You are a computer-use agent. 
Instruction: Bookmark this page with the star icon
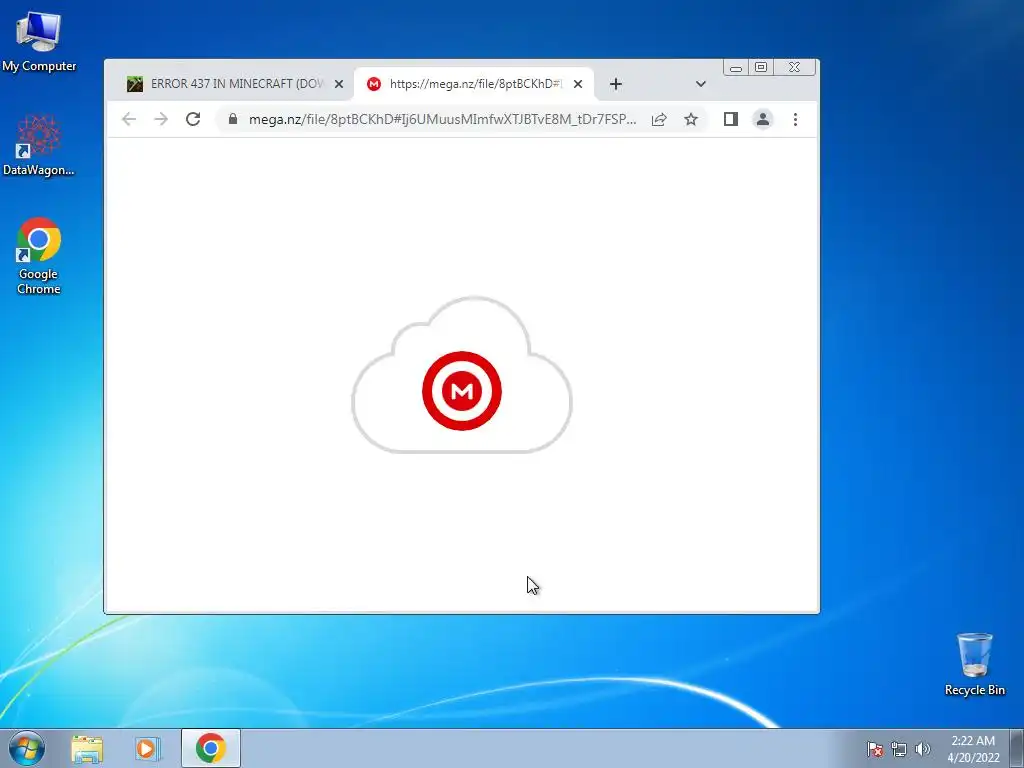[x=691, y=119]
